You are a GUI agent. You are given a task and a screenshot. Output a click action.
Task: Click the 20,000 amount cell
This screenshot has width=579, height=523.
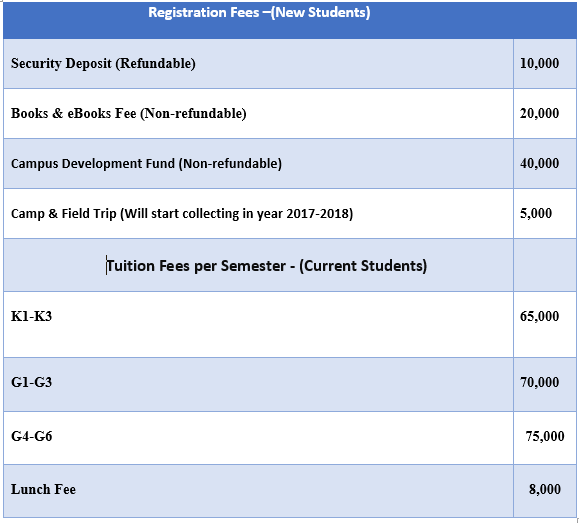pyautogui.click(x=545, y=113)
